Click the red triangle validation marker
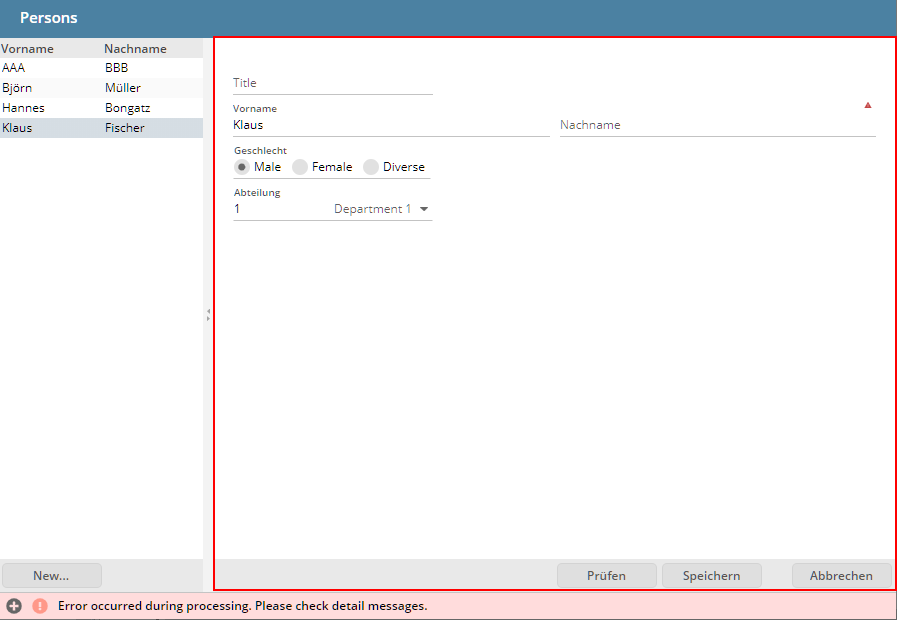The height and width of the screenshot is (620, 897). [x=867, y=105]
